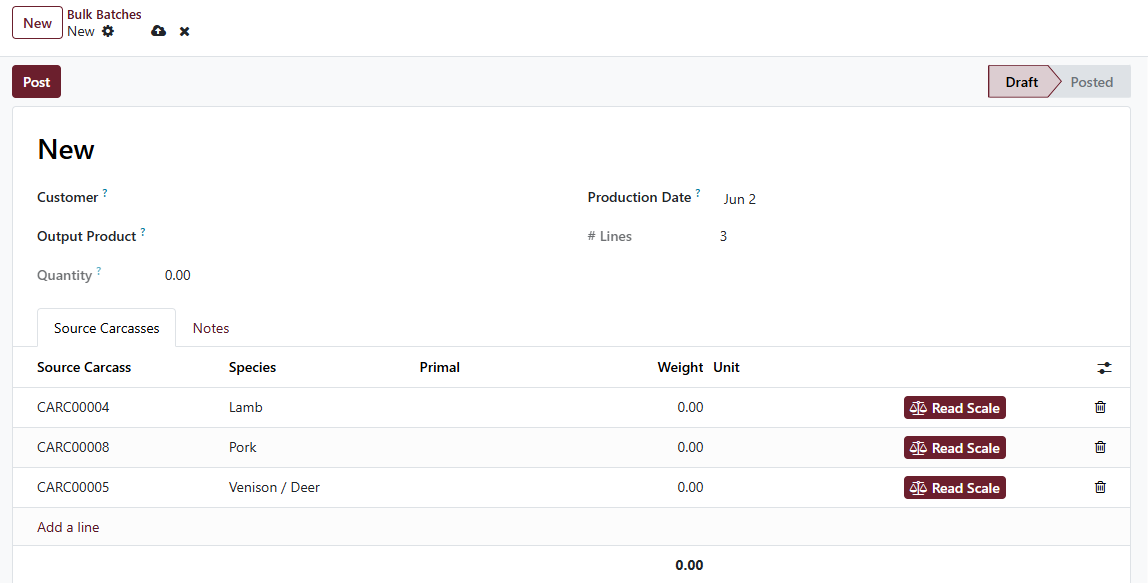
Task: Post the bulk batch
Action: (37, 82)
